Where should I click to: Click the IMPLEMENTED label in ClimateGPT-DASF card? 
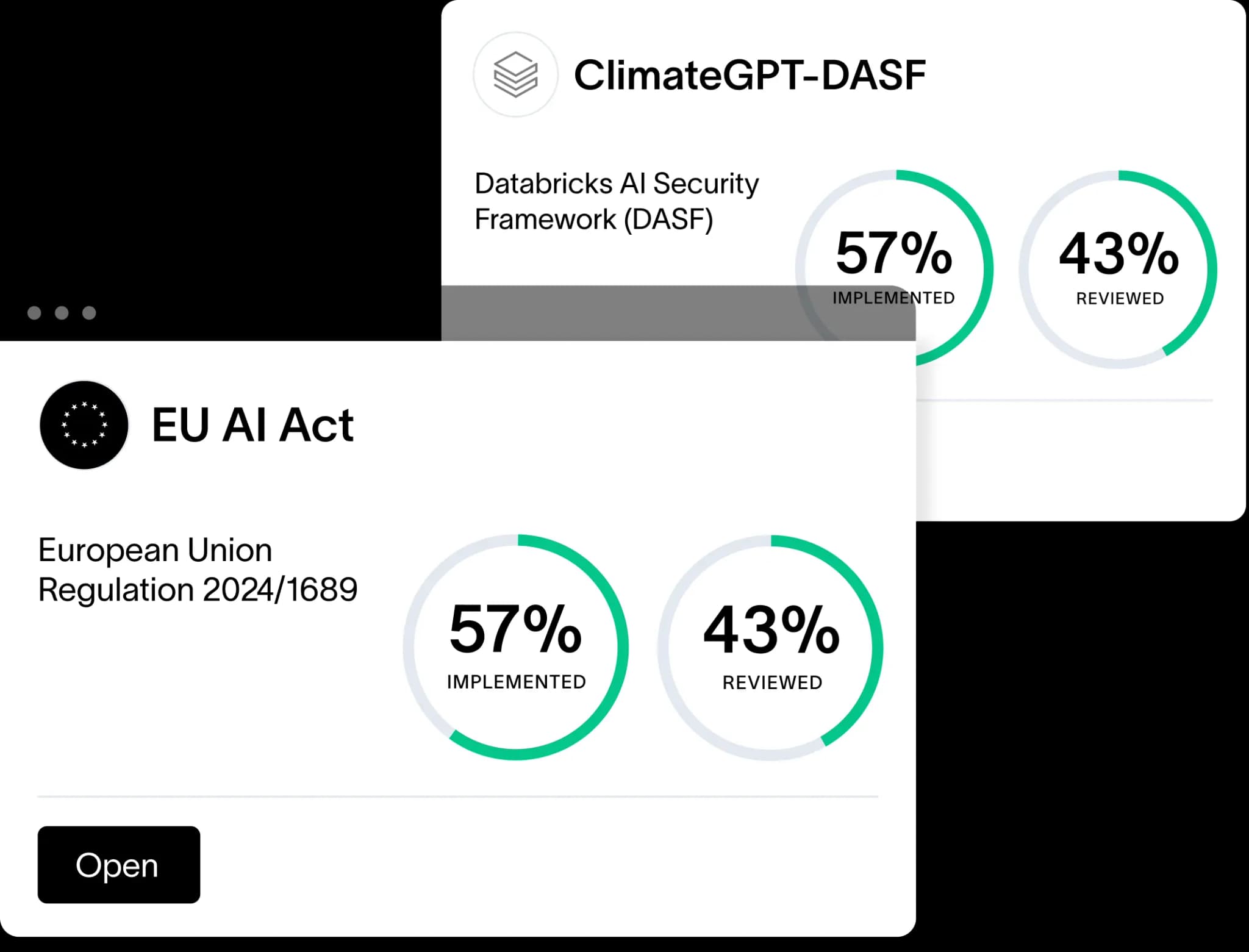tap(893, 298)
